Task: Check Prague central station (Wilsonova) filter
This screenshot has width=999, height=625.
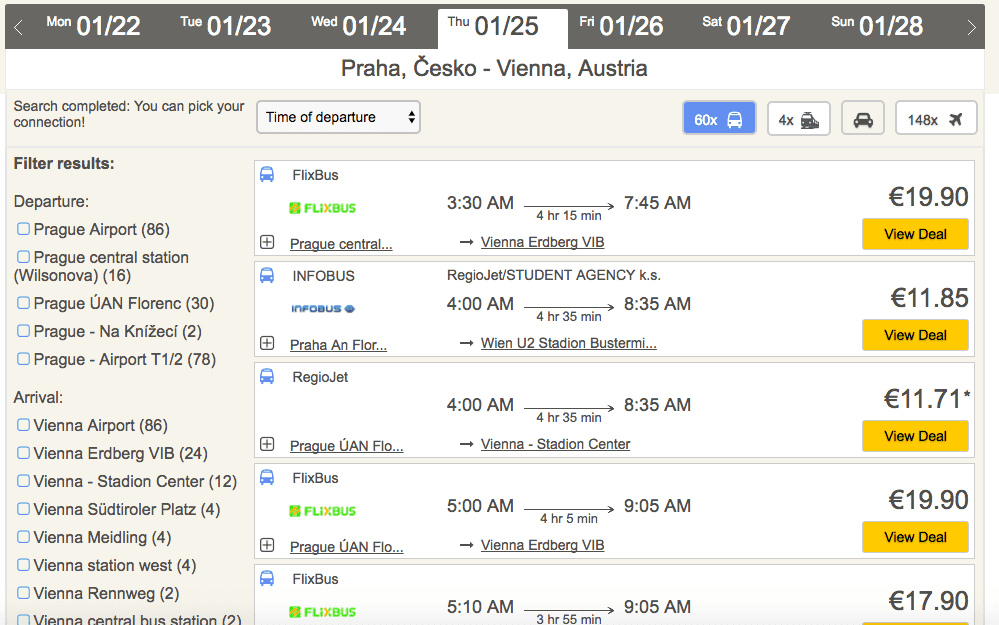Action: [x=24, y=257]
